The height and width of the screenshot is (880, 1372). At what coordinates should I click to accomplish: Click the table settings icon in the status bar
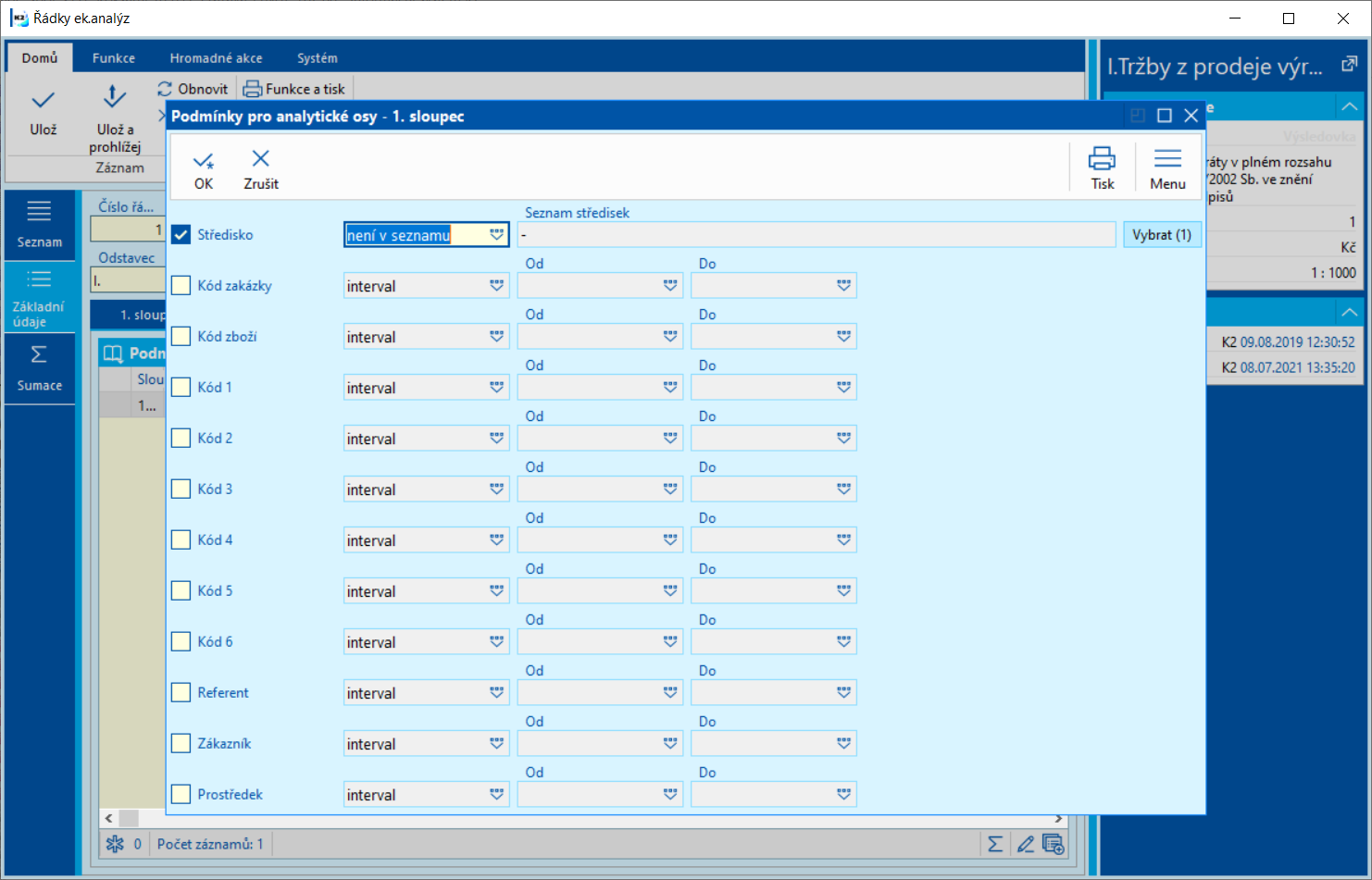tap(1054, 844)
